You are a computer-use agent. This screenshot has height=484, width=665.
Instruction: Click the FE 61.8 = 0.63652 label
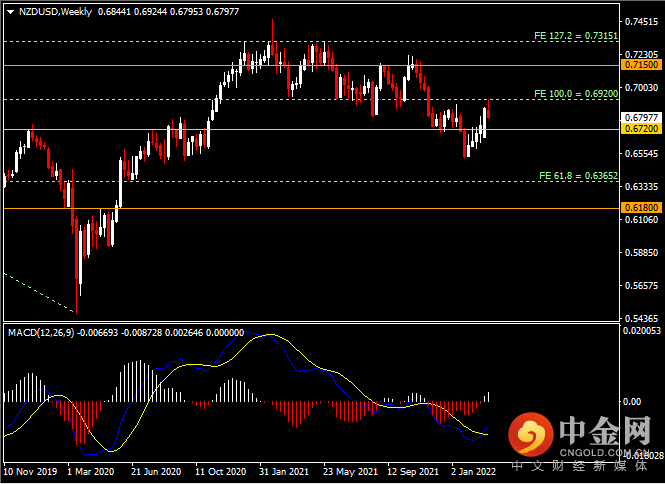click(x=578, y=176)
